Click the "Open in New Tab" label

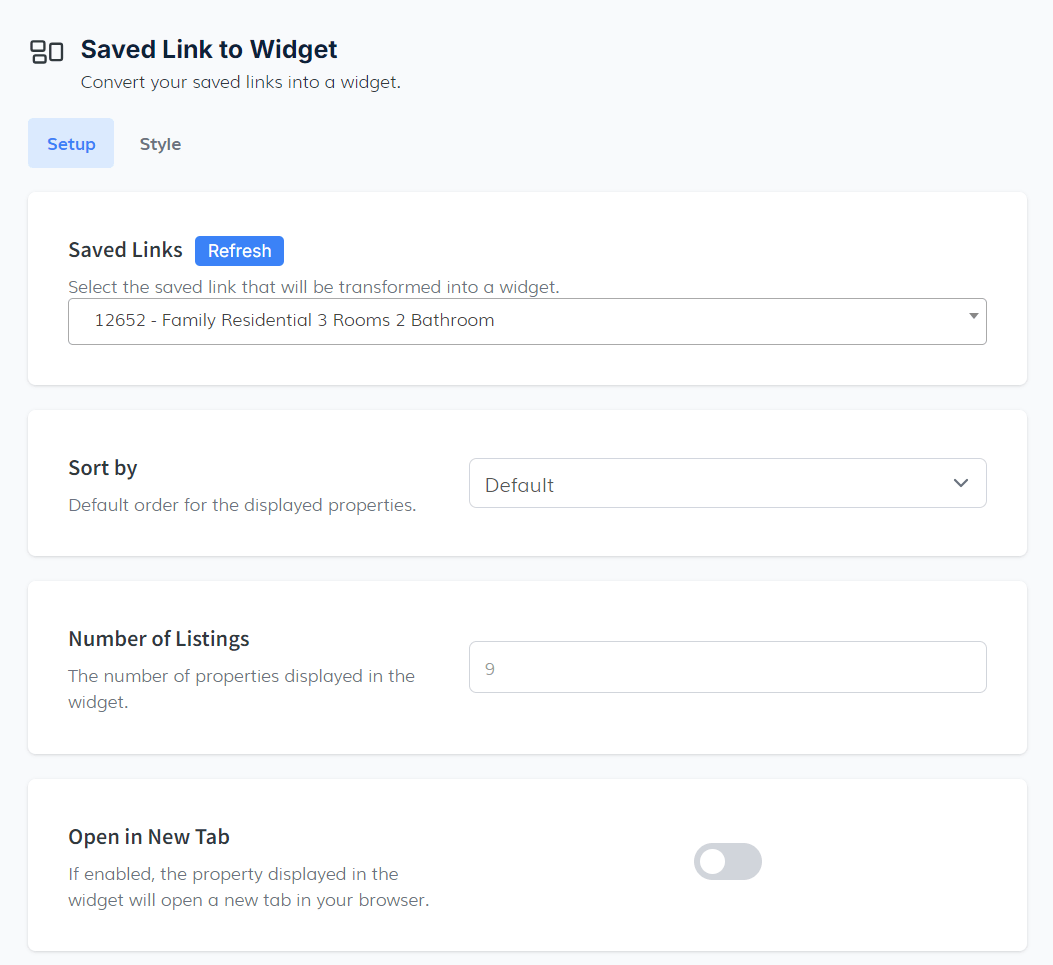click(148, 837)
